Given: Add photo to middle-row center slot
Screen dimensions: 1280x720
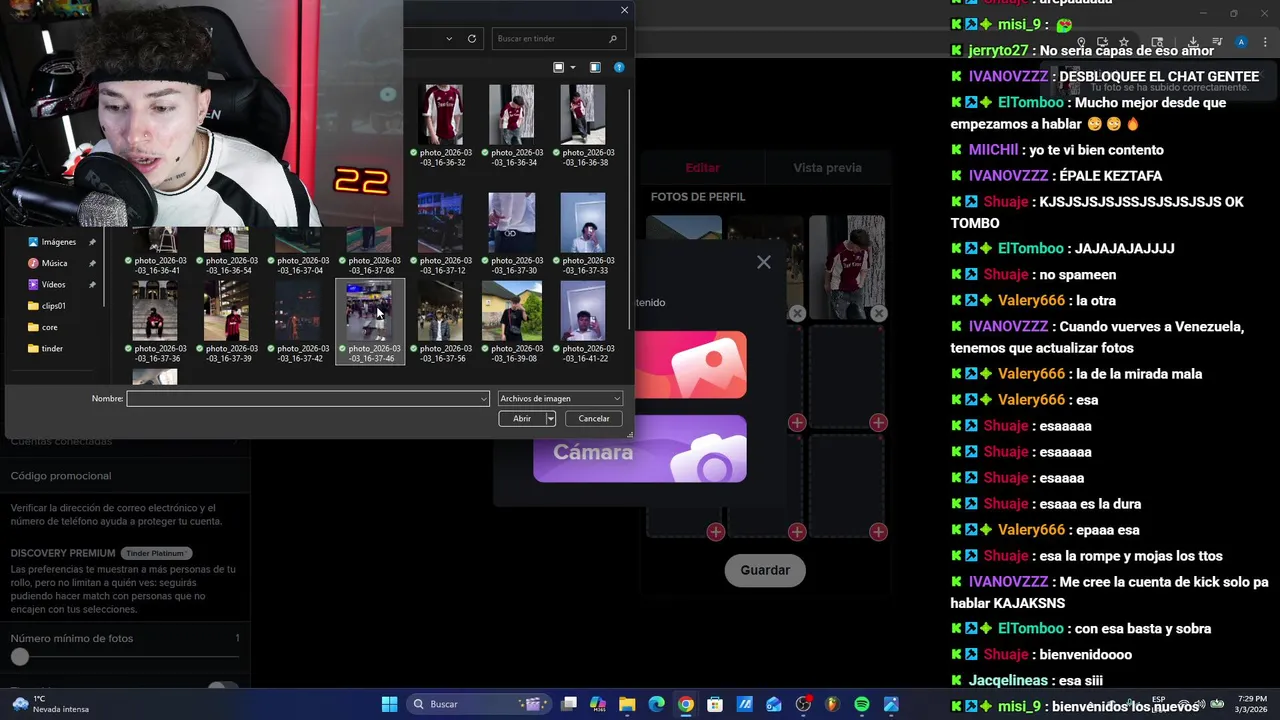Looking at the screenshot, I should 797,423.
